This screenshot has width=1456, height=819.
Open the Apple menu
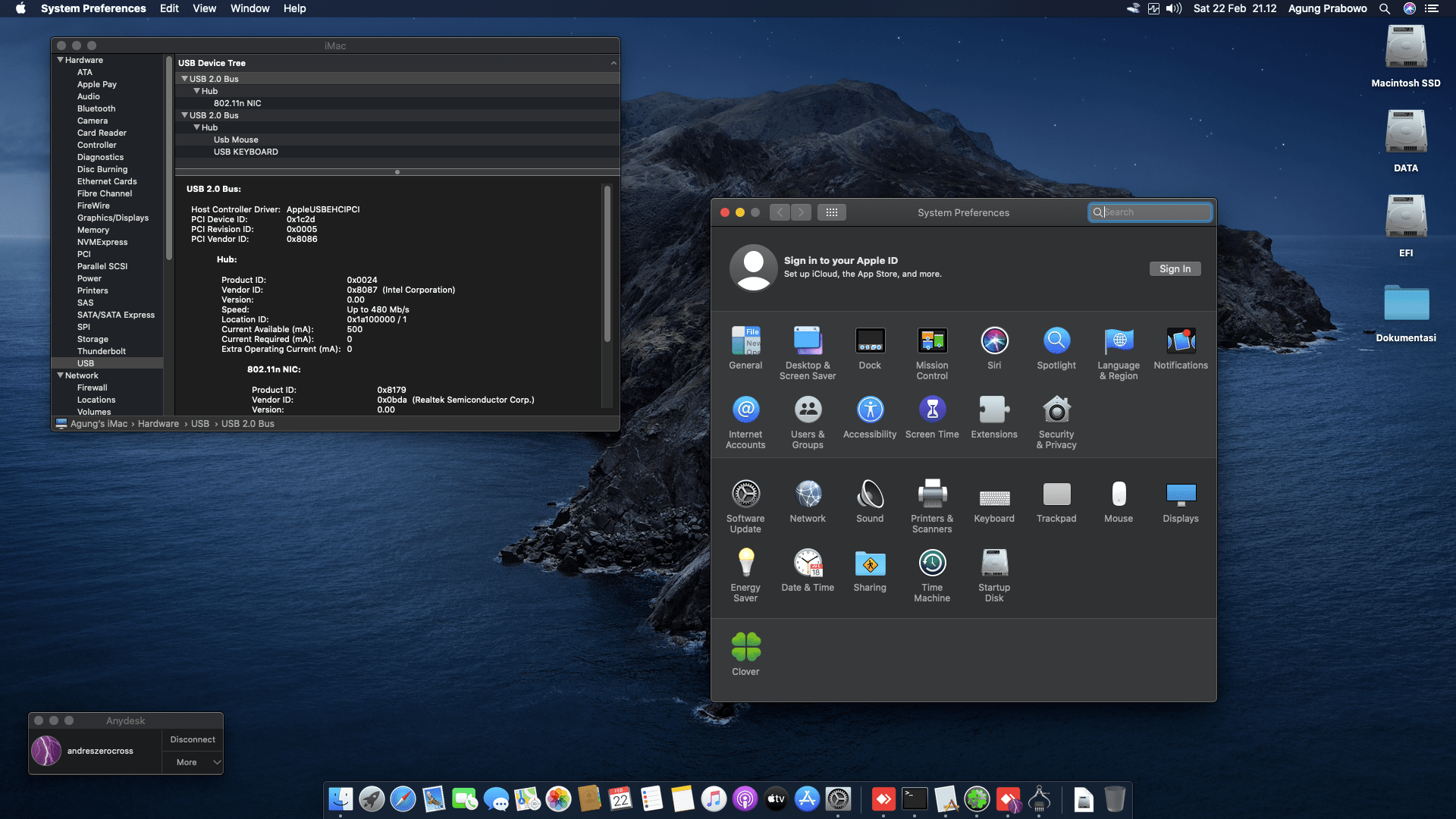coord(20,8)
